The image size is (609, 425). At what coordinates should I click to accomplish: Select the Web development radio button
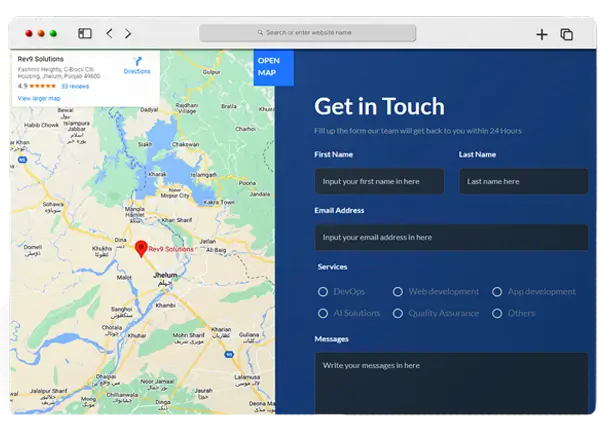[398, 291]
